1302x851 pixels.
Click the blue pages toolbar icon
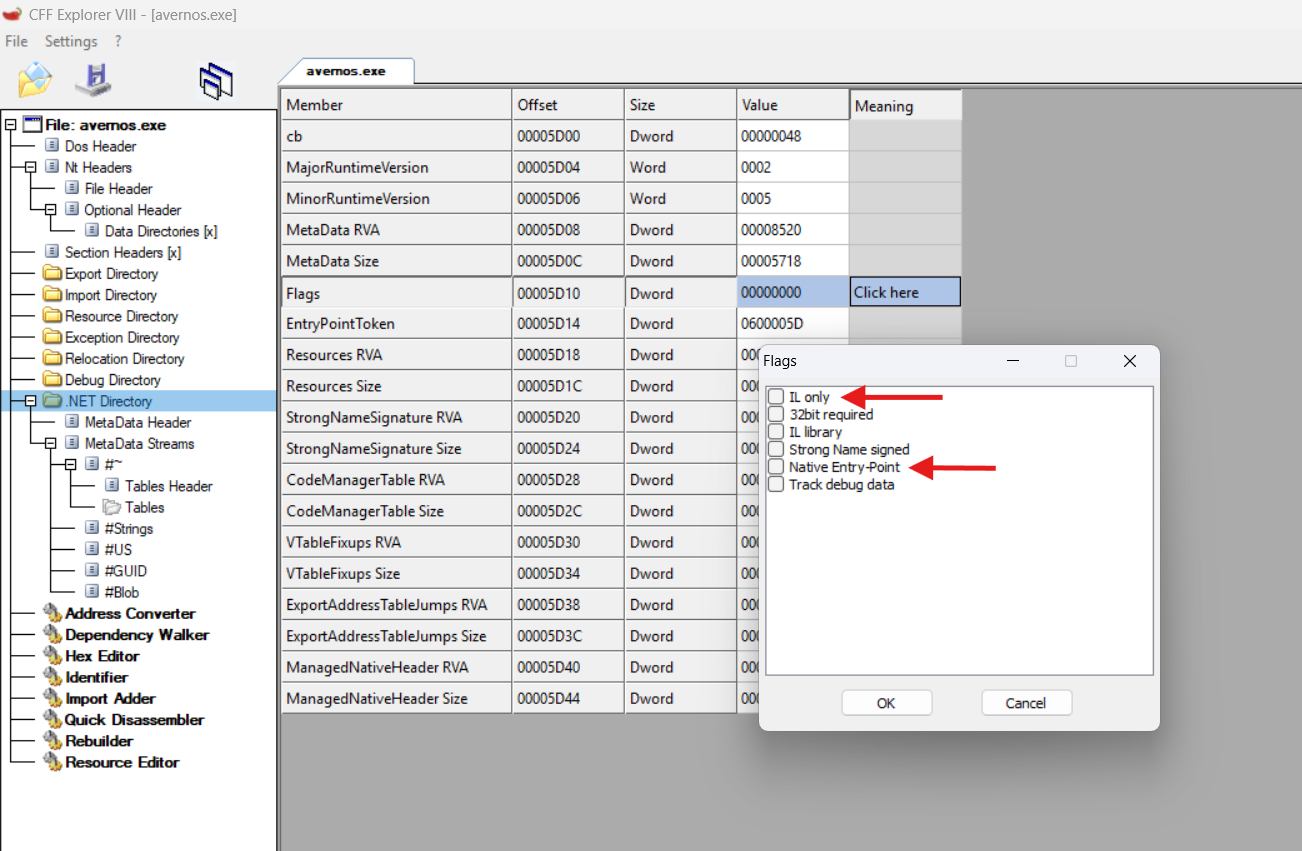(x=216, y=79)
